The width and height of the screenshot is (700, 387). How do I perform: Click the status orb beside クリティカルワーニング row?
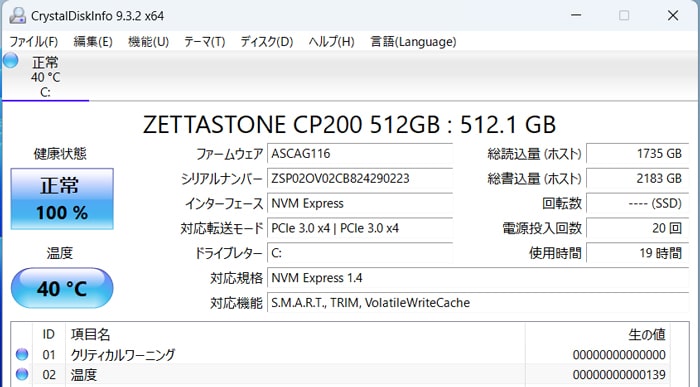[x=22, y=355]
